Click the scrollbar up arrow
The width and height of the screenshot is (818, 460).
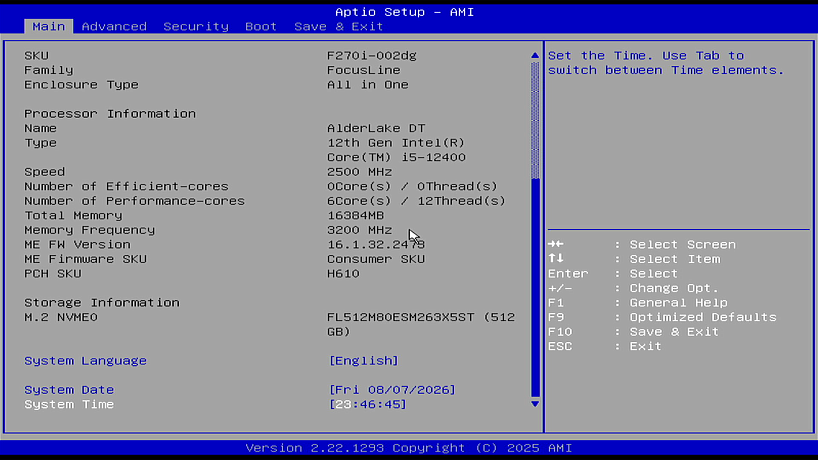click(x=535, y=55)
